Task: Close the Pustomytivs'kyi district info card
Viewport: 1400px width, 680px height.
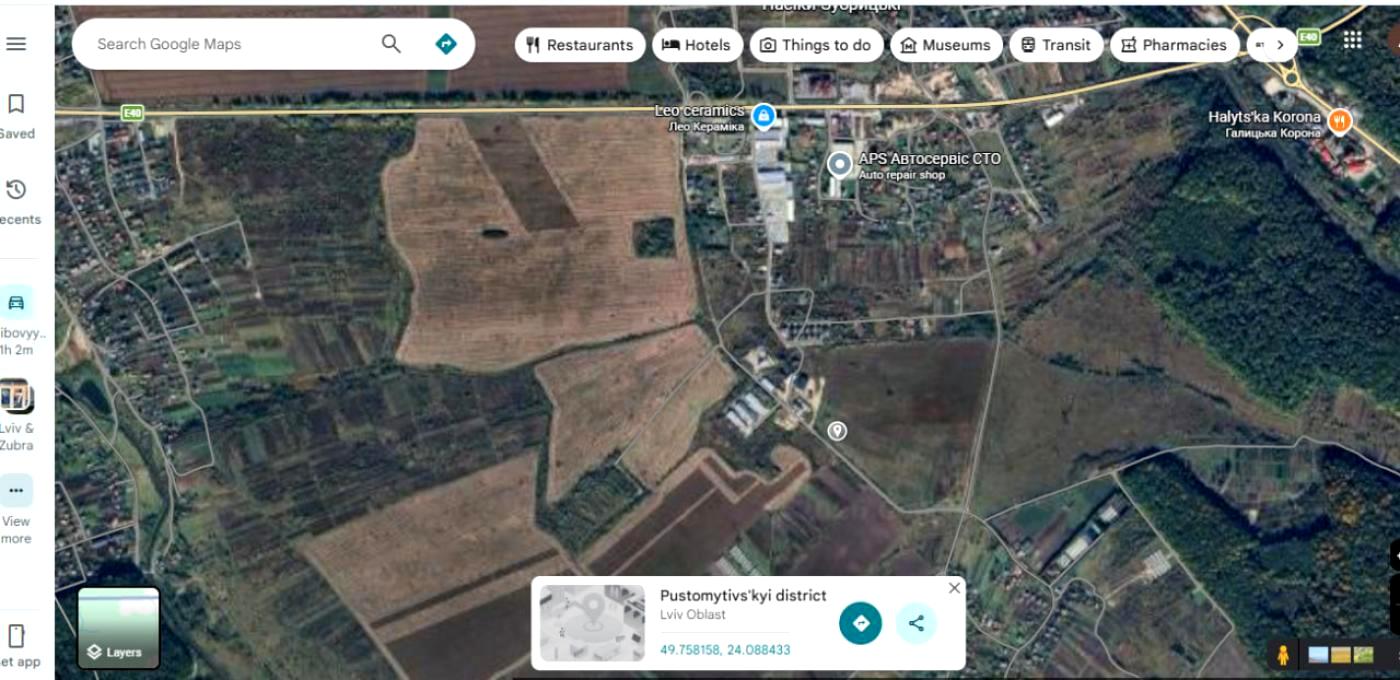Action: 954,588
